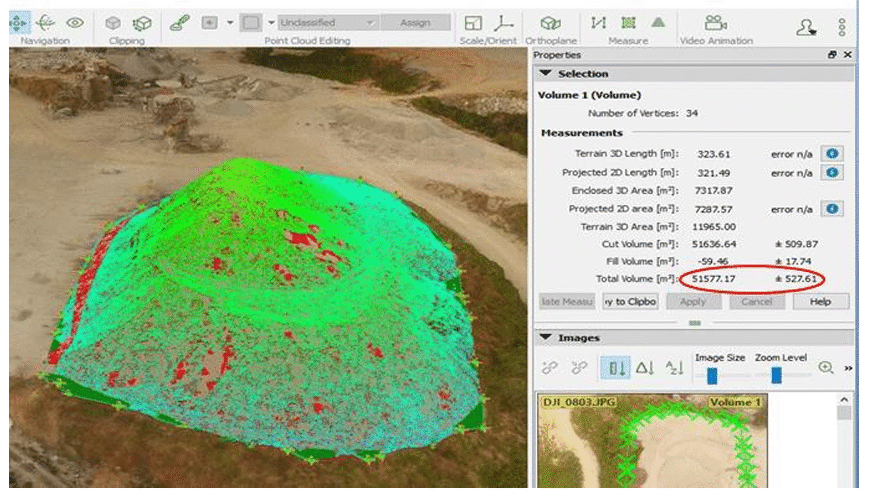Open the Unclassified point class dropdown
This screenshot has width=890, height=497.
click(327, 22)
